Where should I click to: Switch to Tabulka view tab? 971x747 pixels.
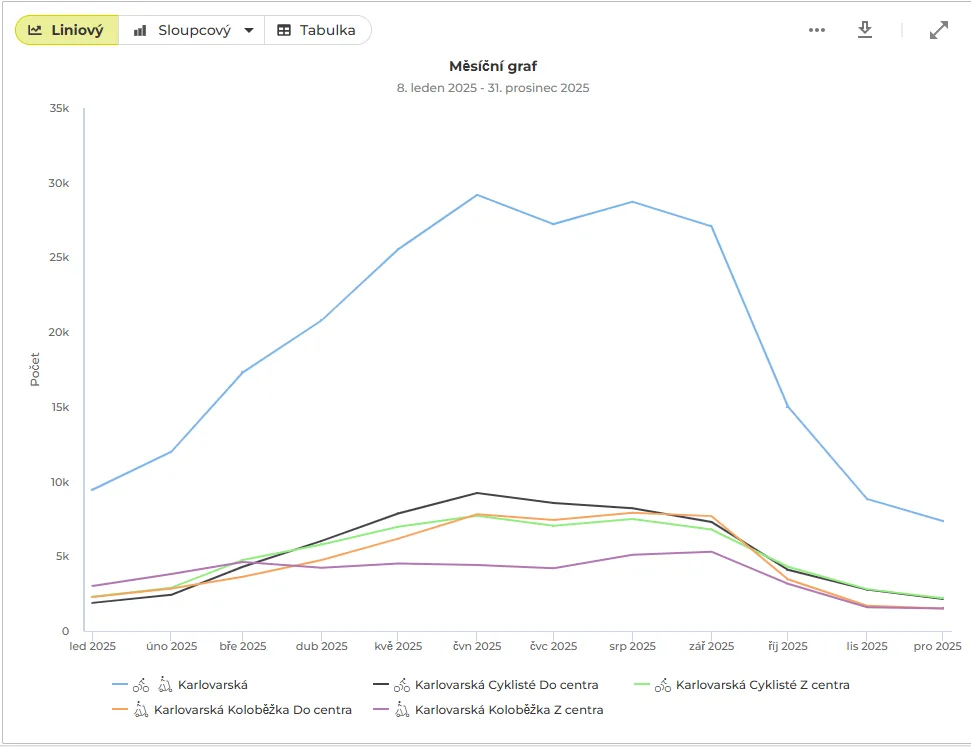[x=317, y=30]
